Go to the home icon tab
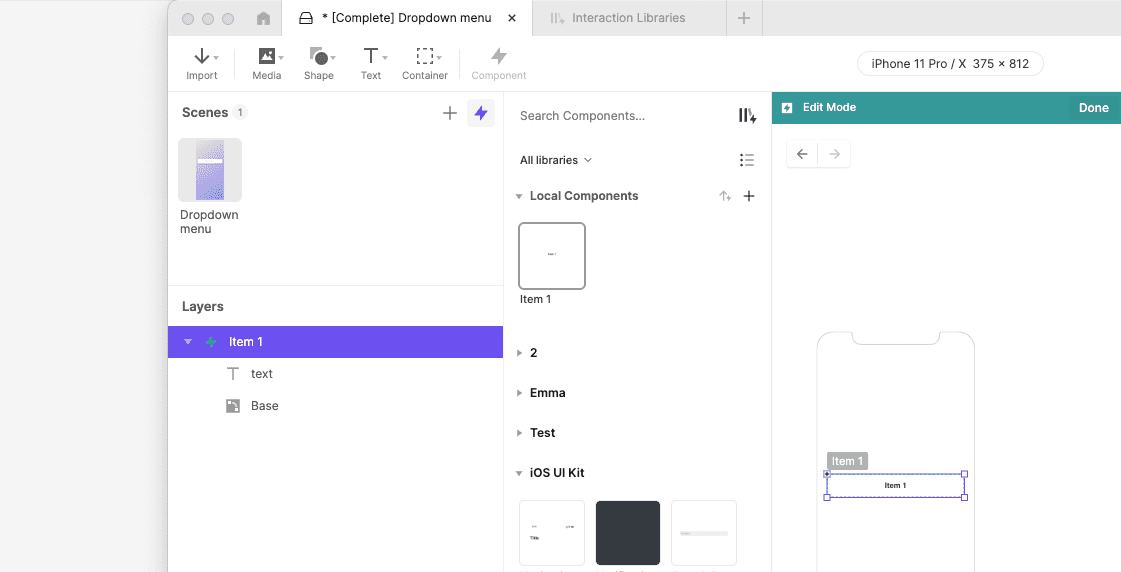The width and height of the screenshot is (1121, 572). (263, 19)
